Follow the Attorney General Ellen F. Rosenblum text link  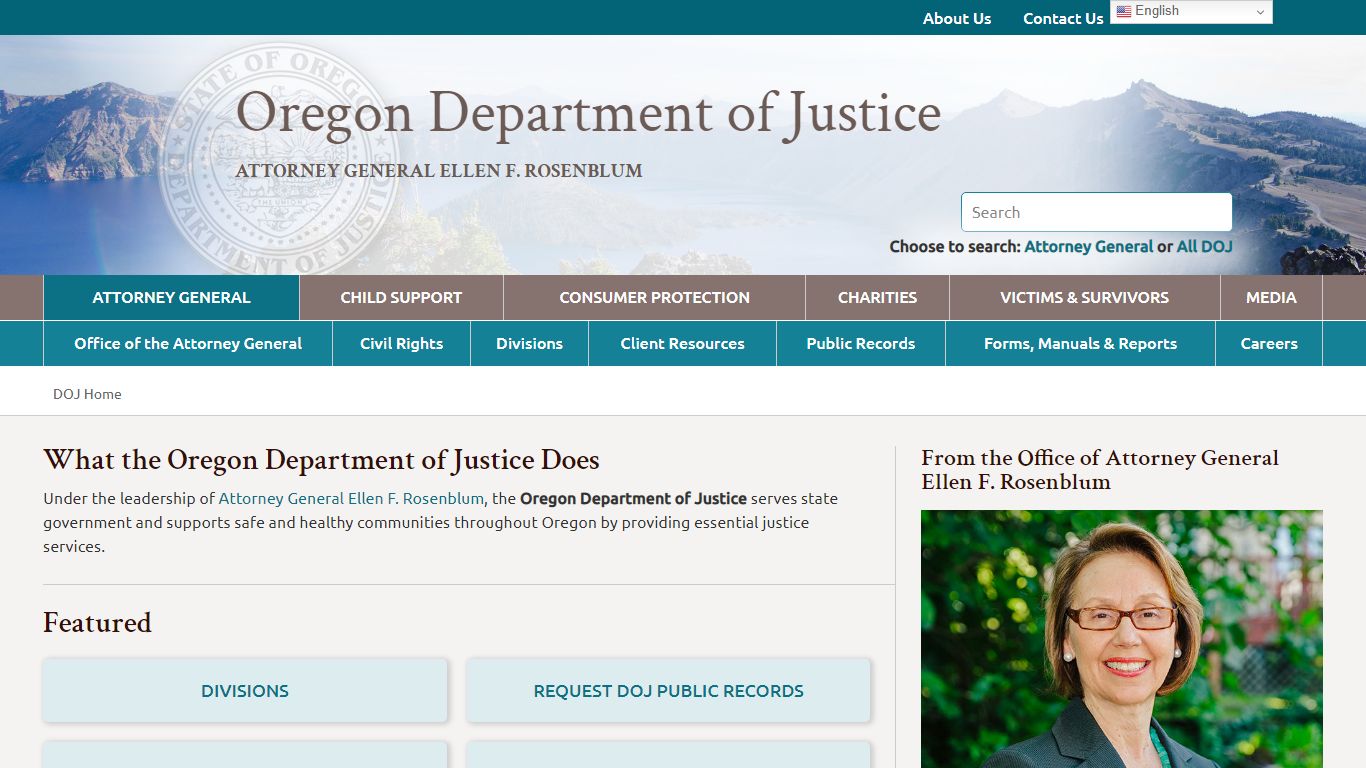coord(351,498)
